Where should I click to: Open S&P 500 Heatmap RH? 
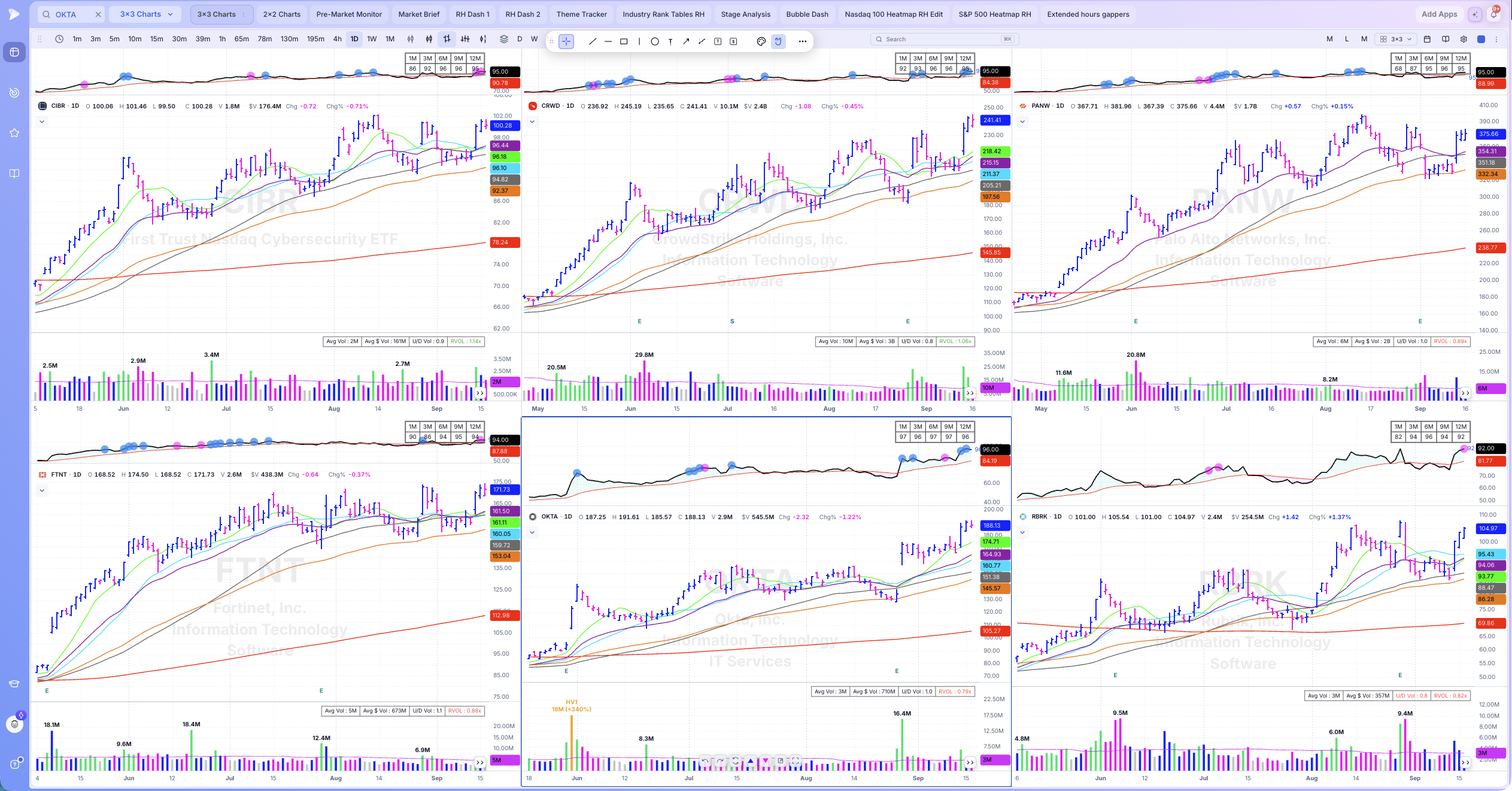coord(995,14)
